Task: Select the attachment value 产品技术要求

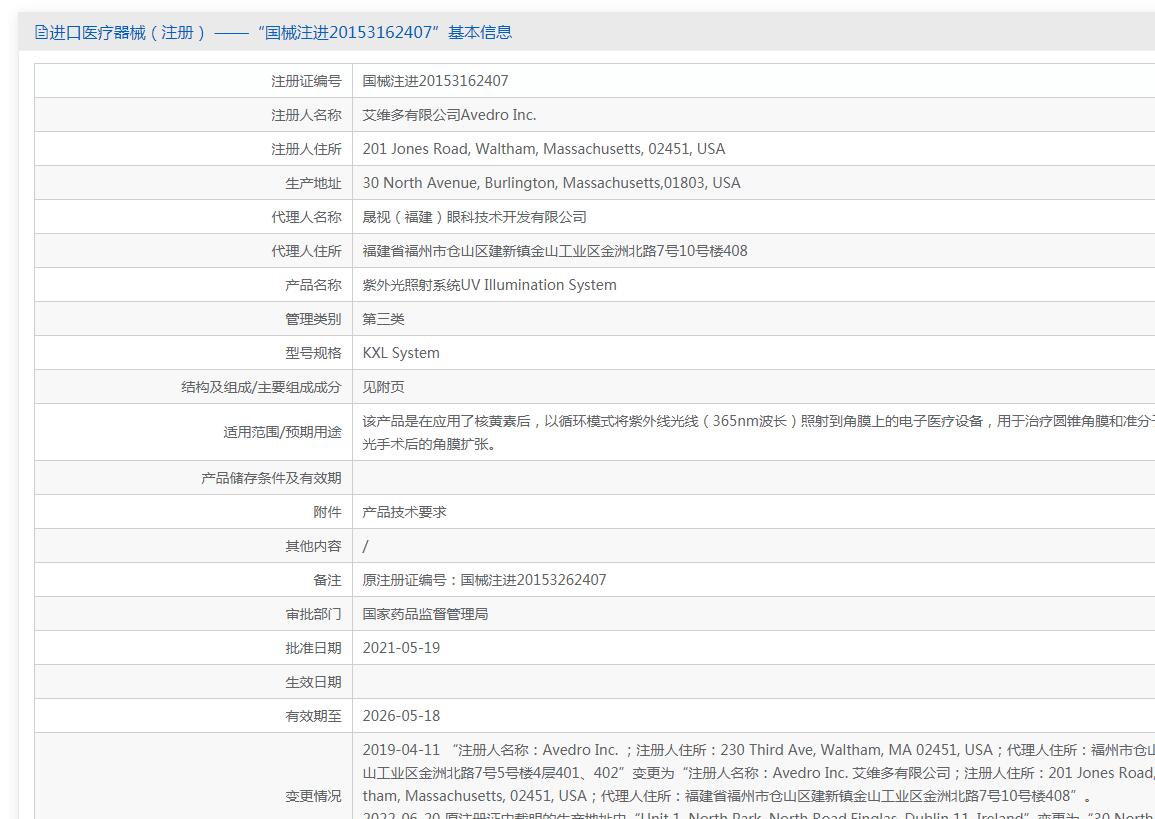Action: click(x=404, y=512)
